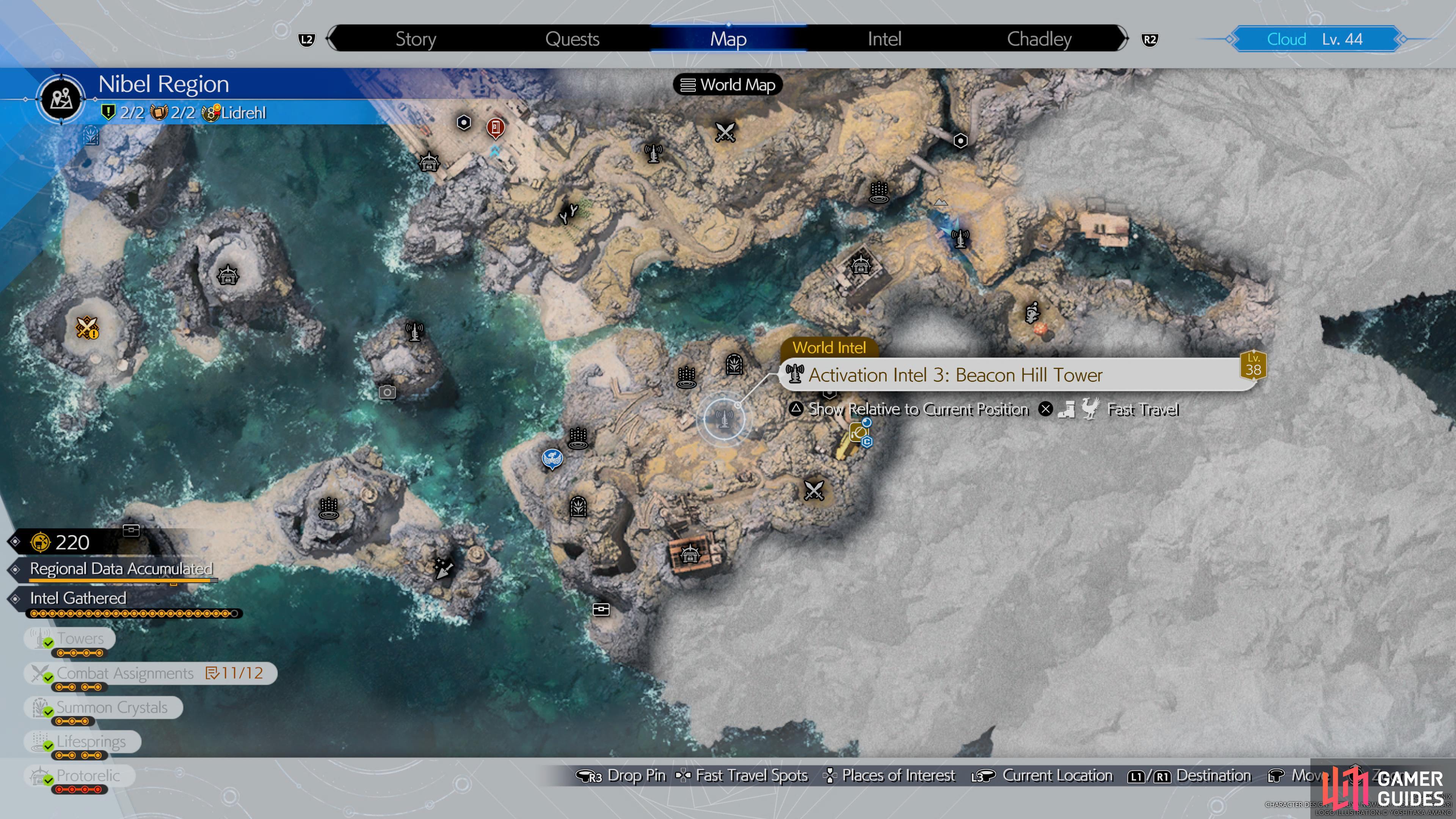The image size is (1456, 819).
Task: Select the treasure chest icon near the 220 counter
Action: tap(131, 530)
